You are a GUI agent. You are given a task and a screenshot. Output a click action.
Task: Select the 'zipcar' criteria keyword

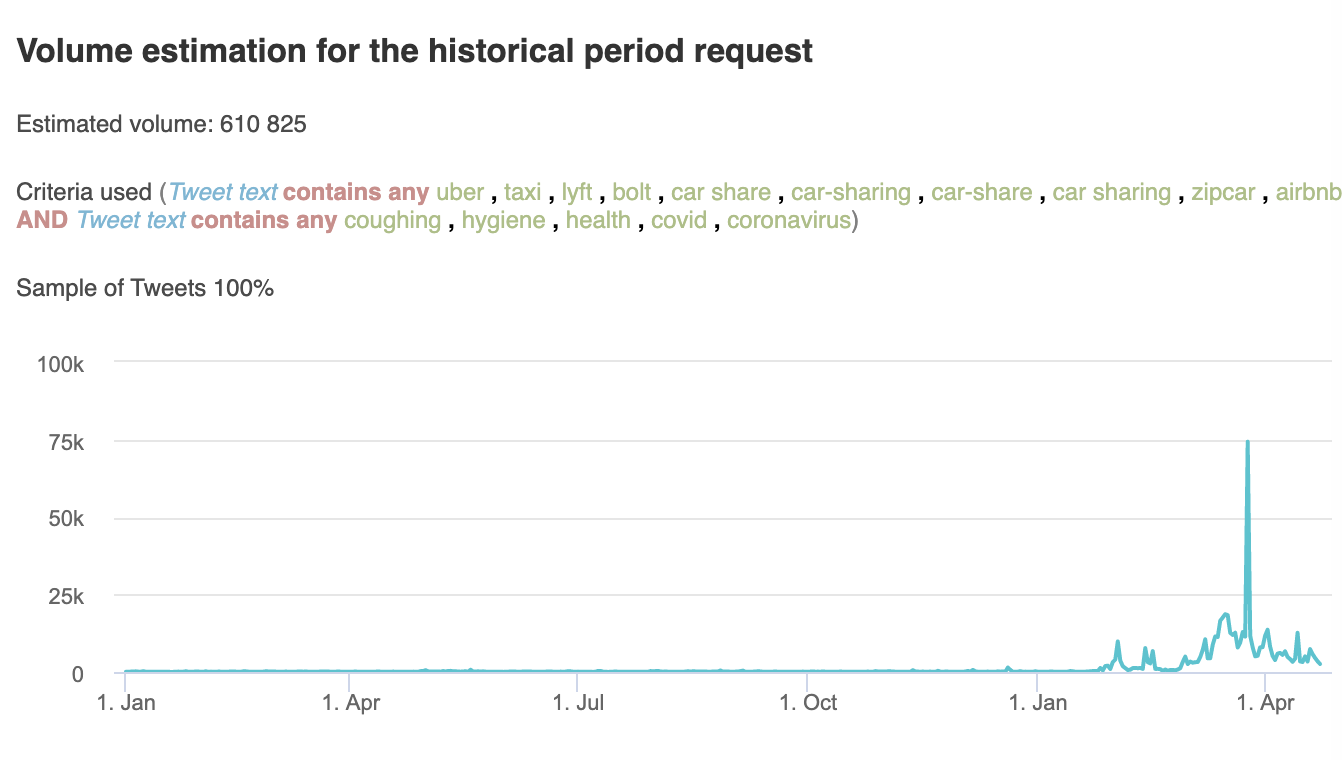1223,192
